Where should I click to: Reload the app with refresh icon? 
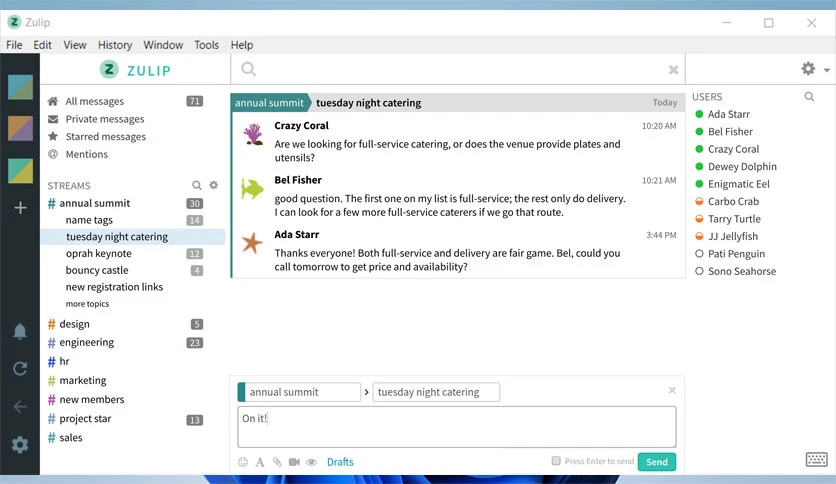[x=20, y=368]
